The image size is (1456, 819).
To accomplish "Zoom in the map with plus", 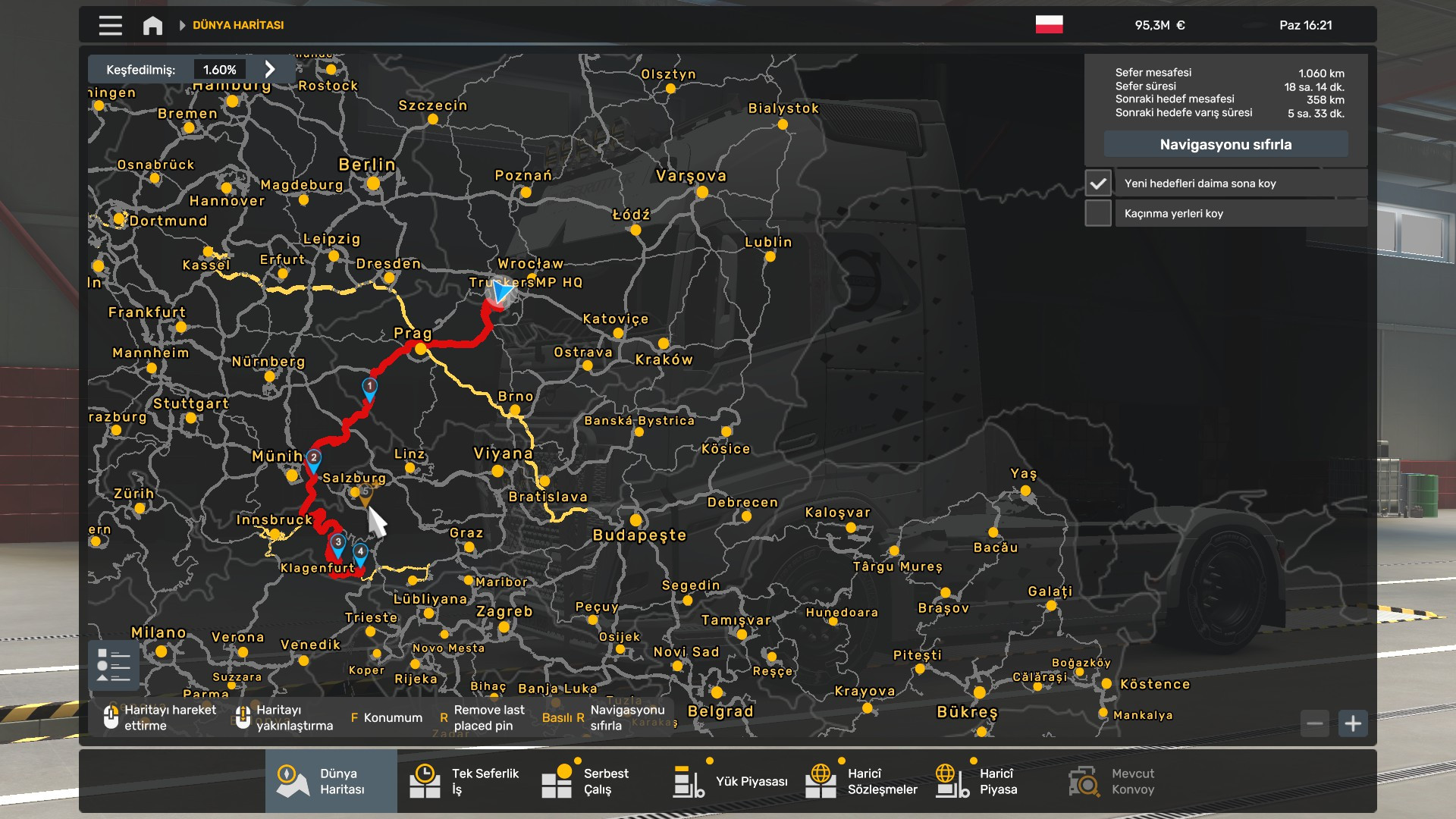I will point(1353,723).
